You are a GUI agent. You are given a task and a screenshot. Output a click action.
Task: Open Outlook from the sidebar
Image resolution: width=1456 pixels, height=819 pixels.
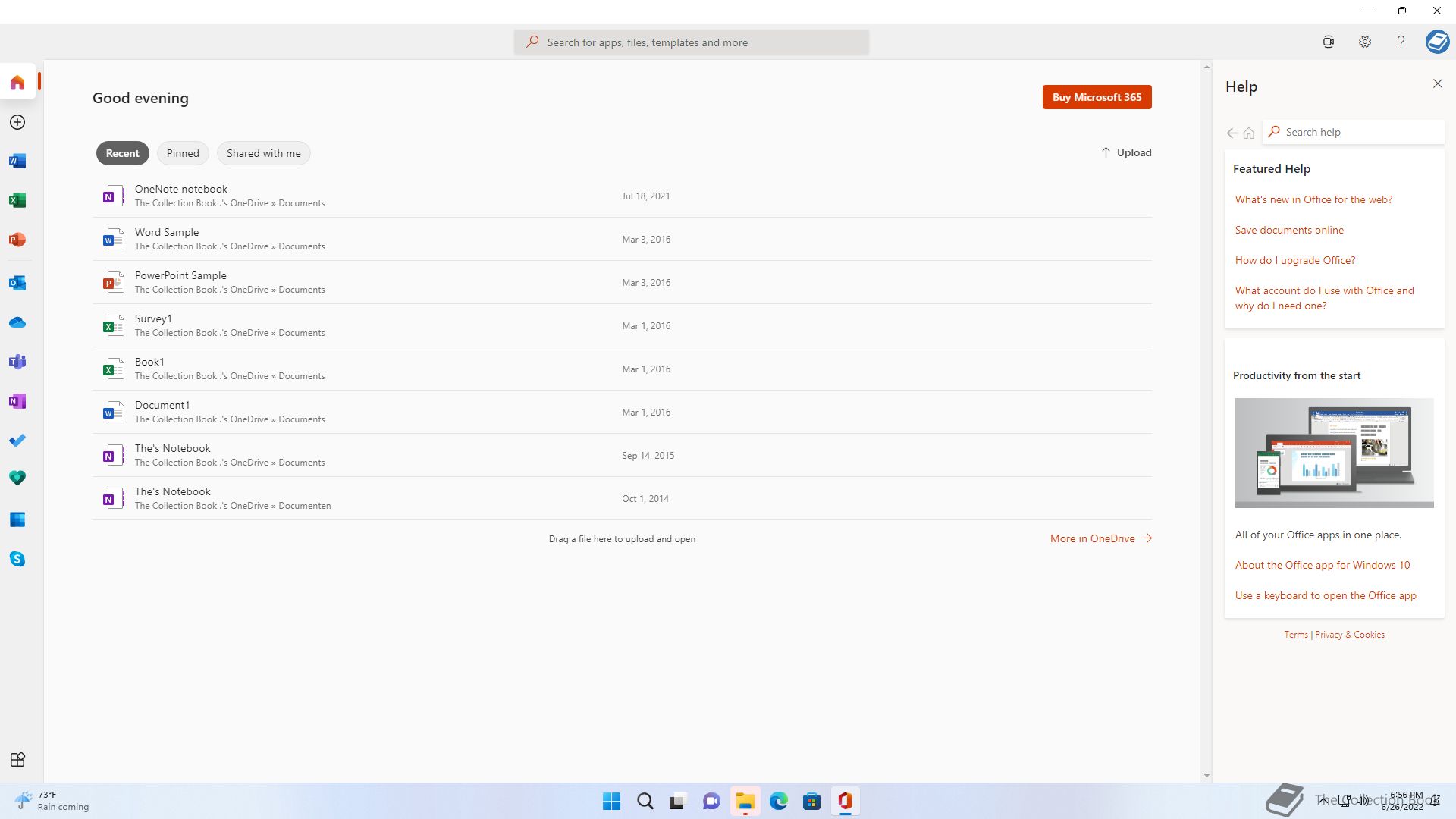tap(17, 283)
